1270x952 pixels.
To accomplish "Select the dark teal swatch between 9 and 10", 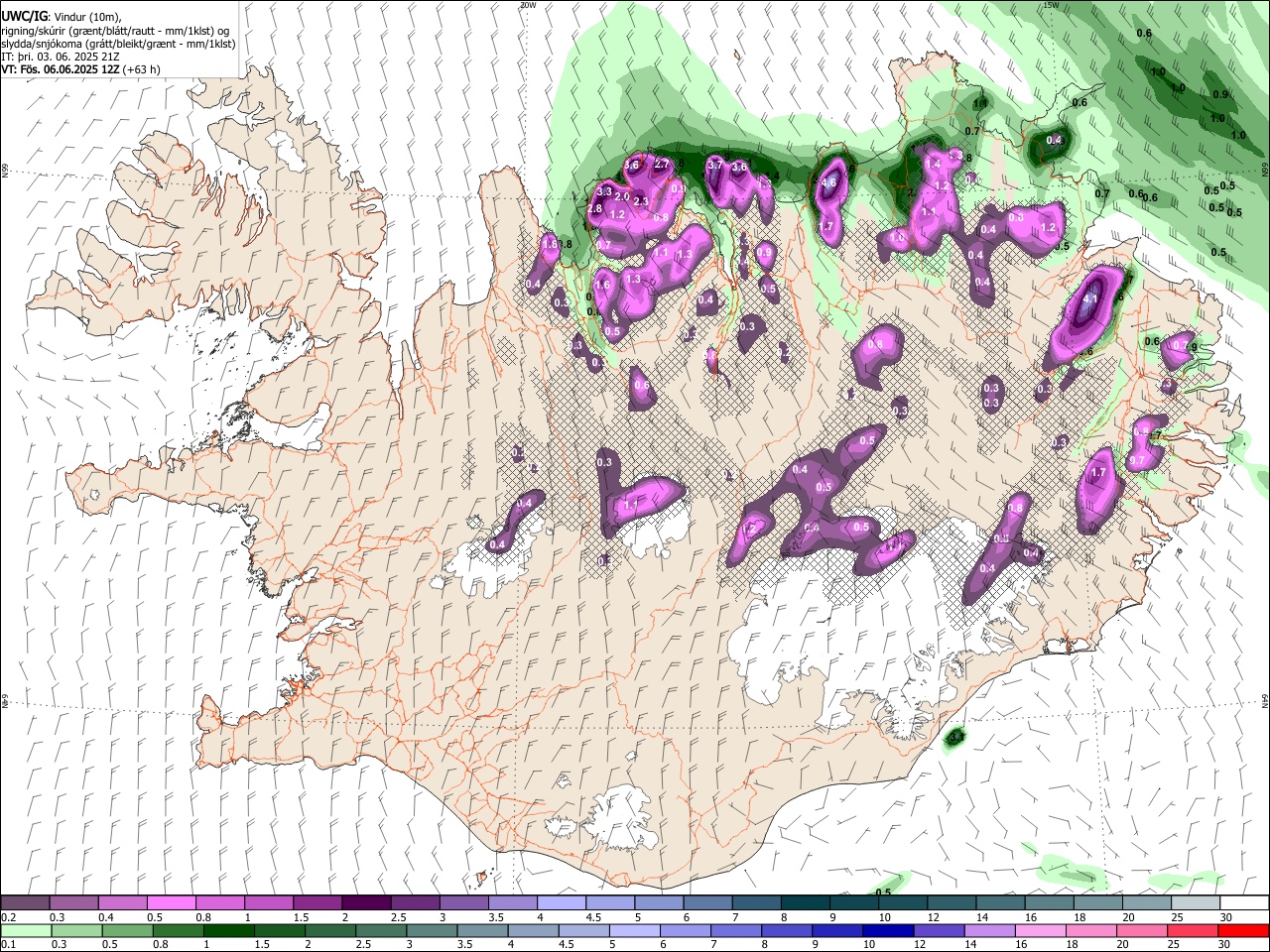I will coord(854,903).
